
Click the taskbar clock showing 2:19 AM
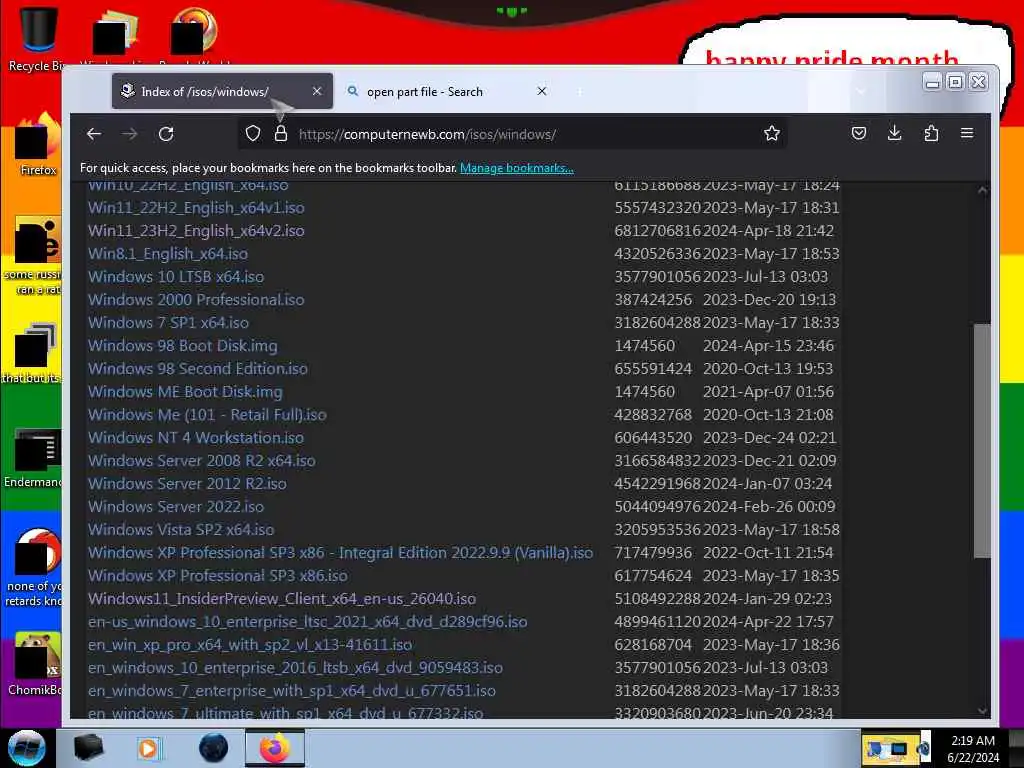point(973,748)
